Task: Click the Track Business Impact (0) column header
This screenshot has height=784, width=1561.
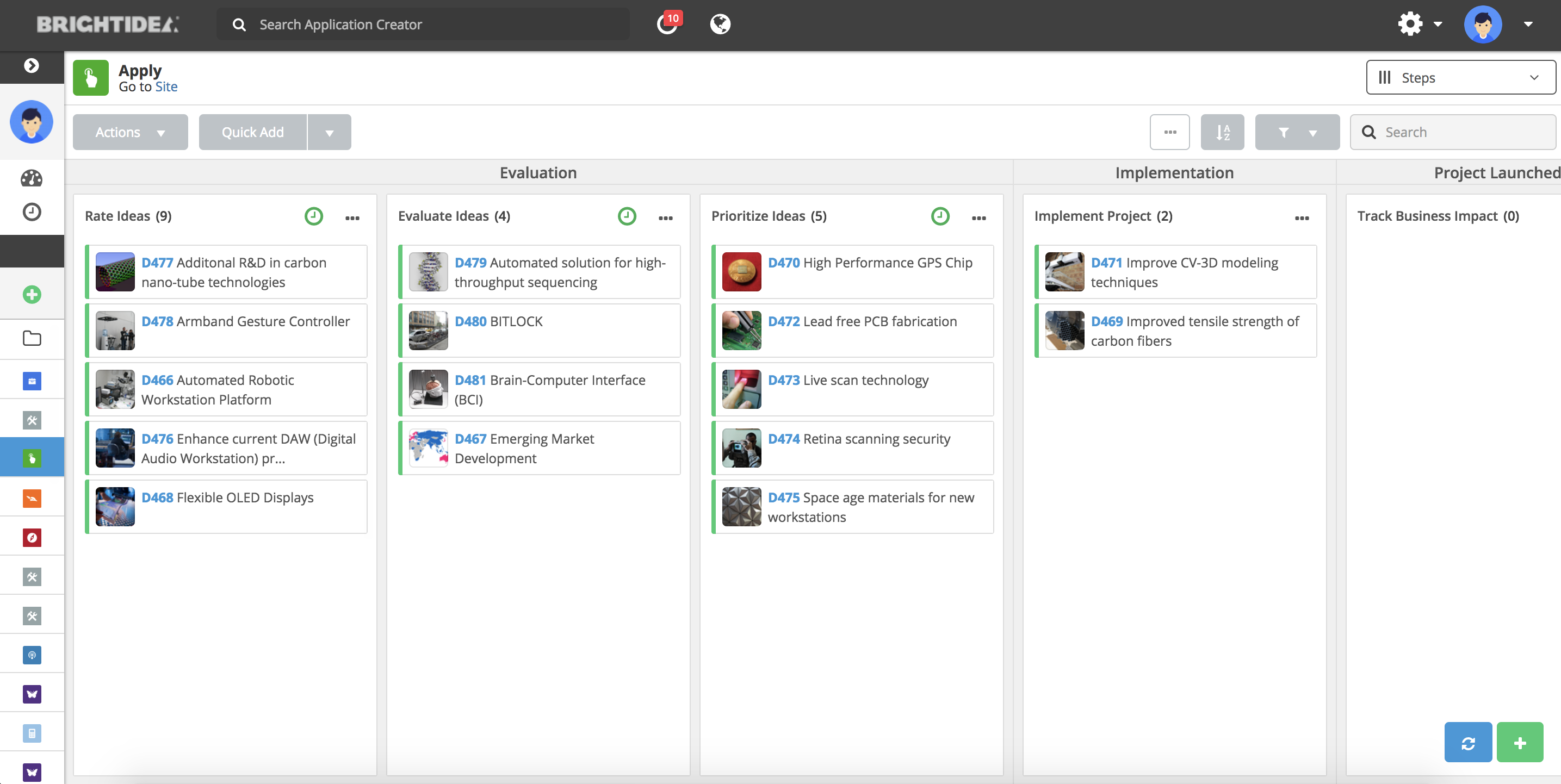Action: 1438,216
